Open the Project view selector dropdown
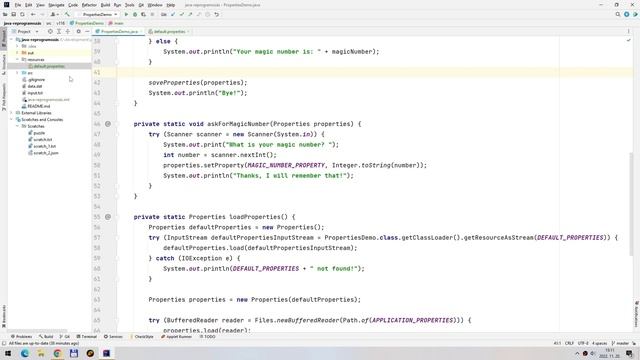Image resolution: width=640 pixels, height=360 pixels. coord(25,31)
